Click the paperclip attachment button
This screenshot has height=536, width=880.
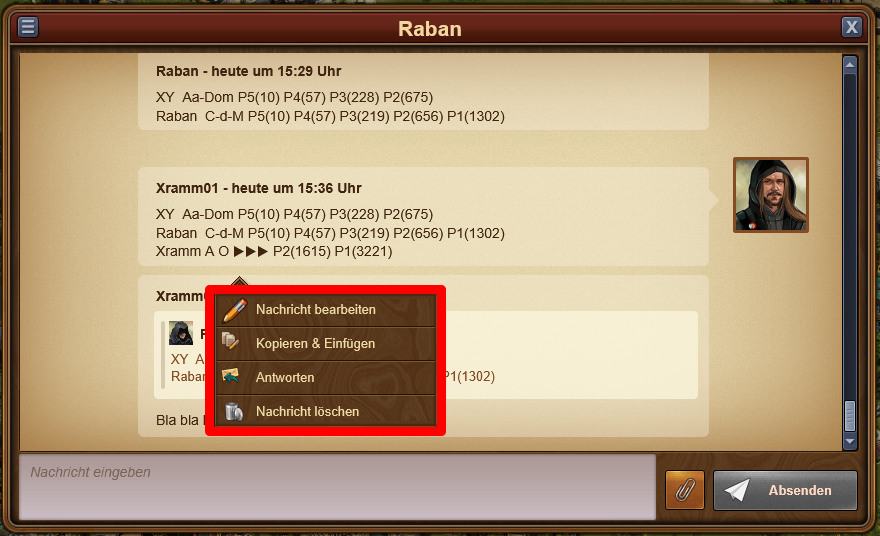tap(685, 490)
